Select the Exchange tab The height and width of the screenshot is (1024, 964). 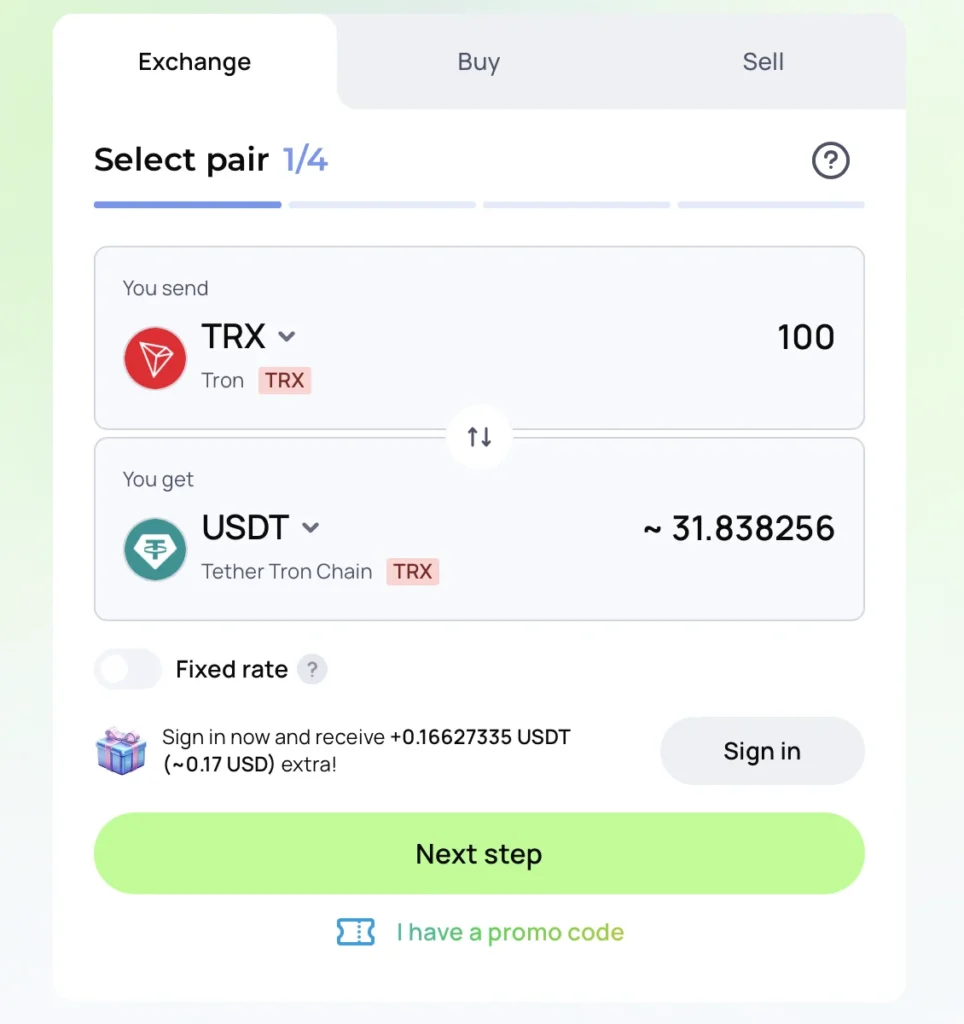pyautogui.click(x=195, y=61)
